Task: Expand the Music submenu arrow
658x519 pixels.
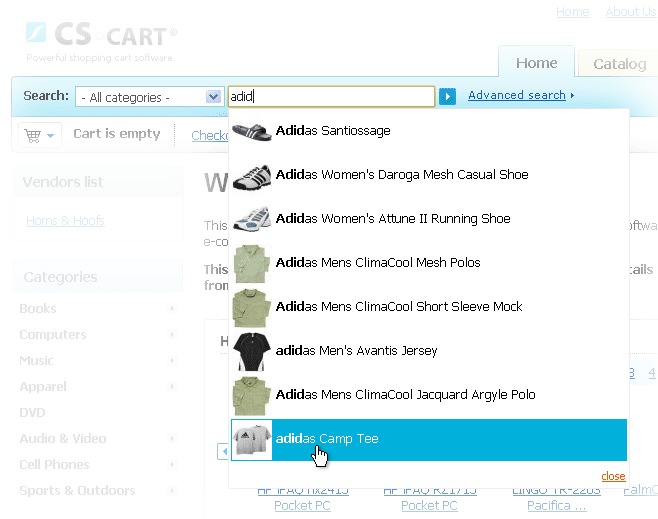Action: coord(172,360)
